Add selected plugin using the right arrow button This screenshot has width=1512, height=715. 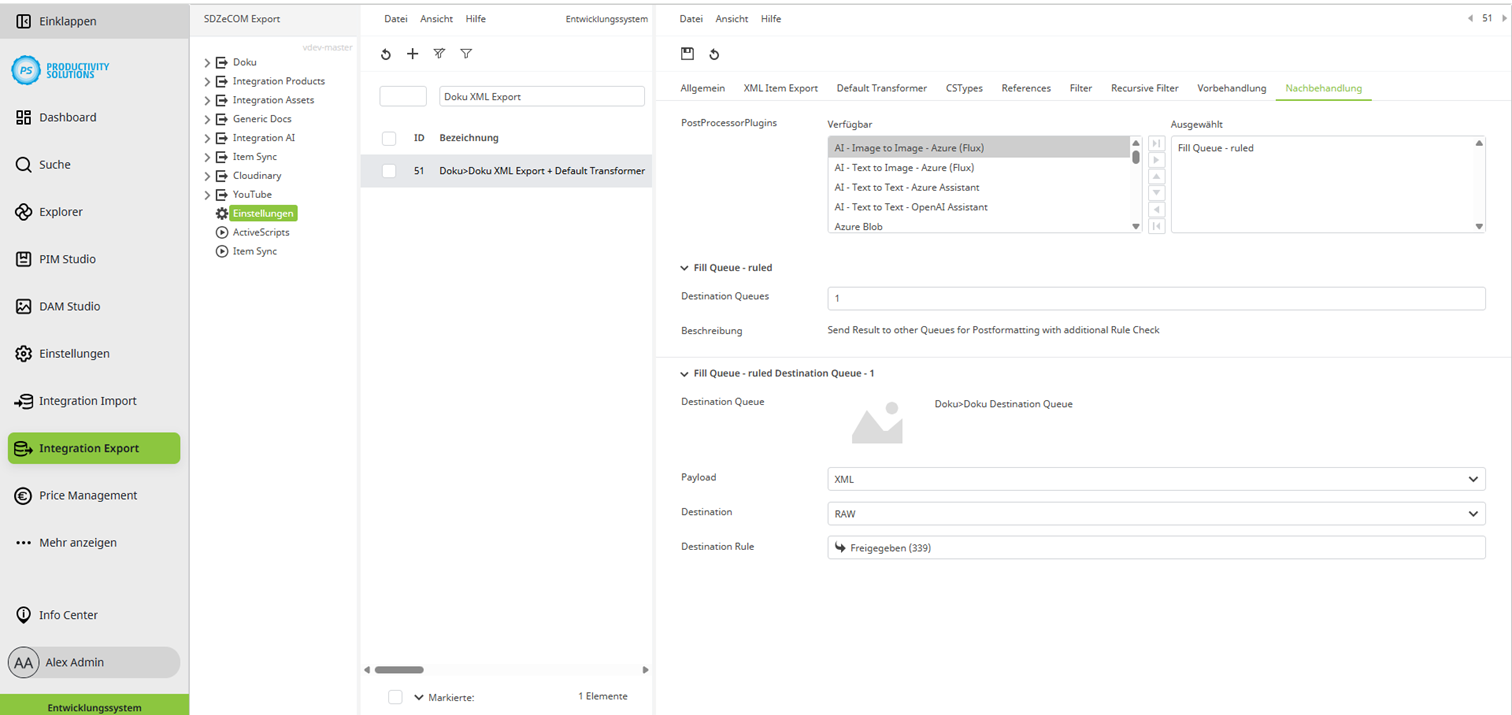tap(1157, 160)
